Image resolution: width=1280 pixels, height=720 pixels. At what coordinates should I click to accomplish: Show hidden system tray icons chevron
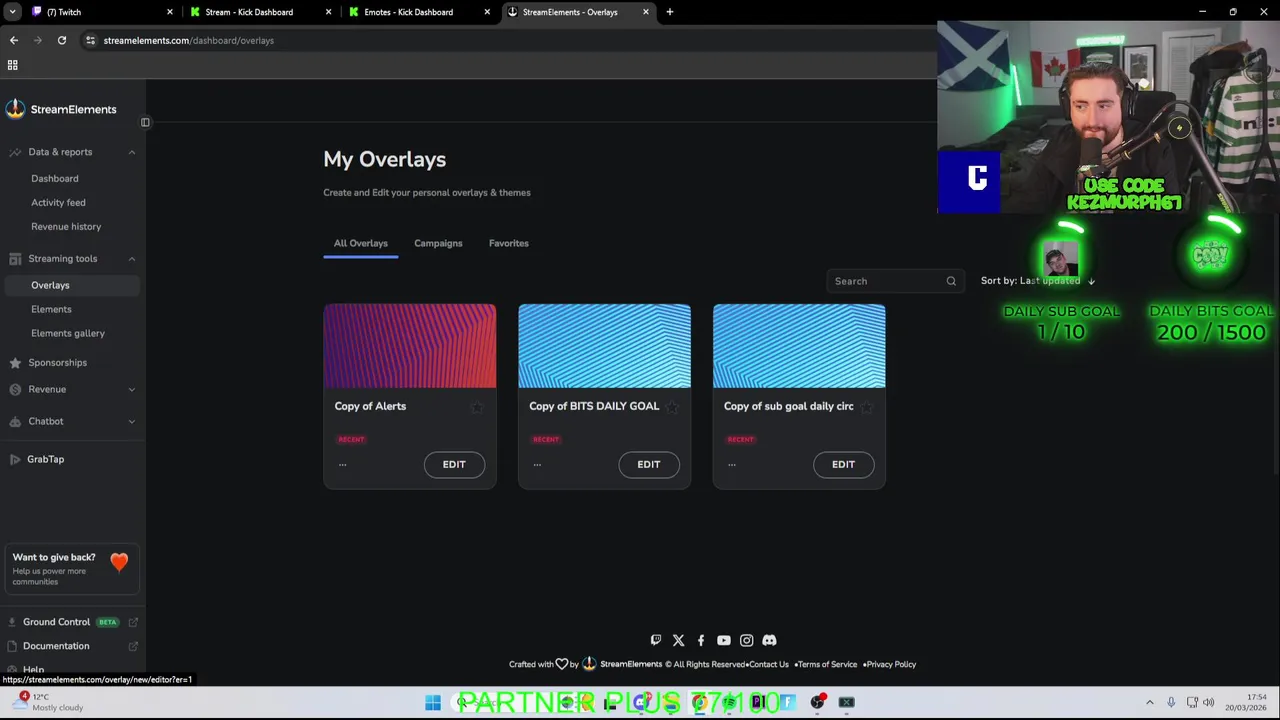click(x=1150, y=703)
